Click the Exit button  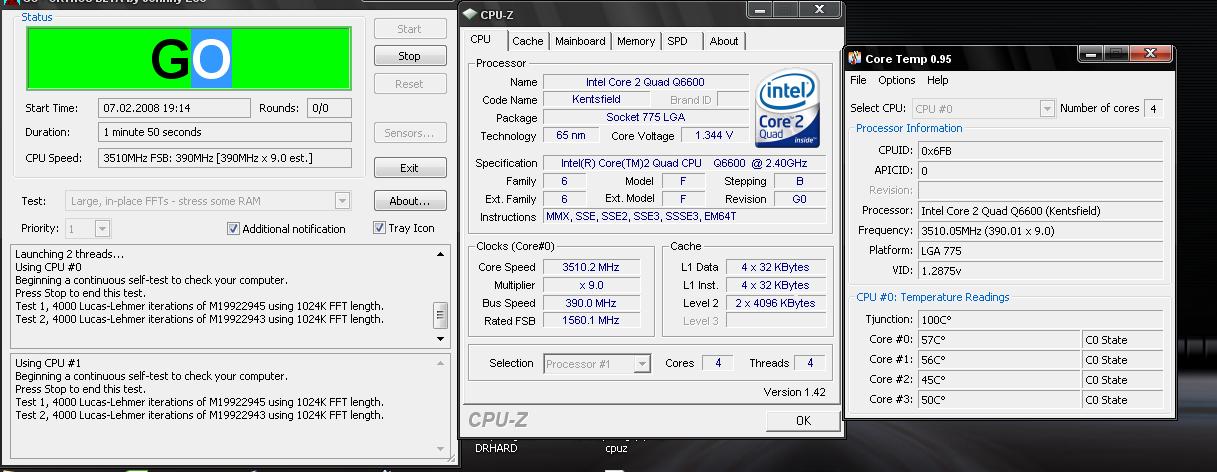coord(409,168)
